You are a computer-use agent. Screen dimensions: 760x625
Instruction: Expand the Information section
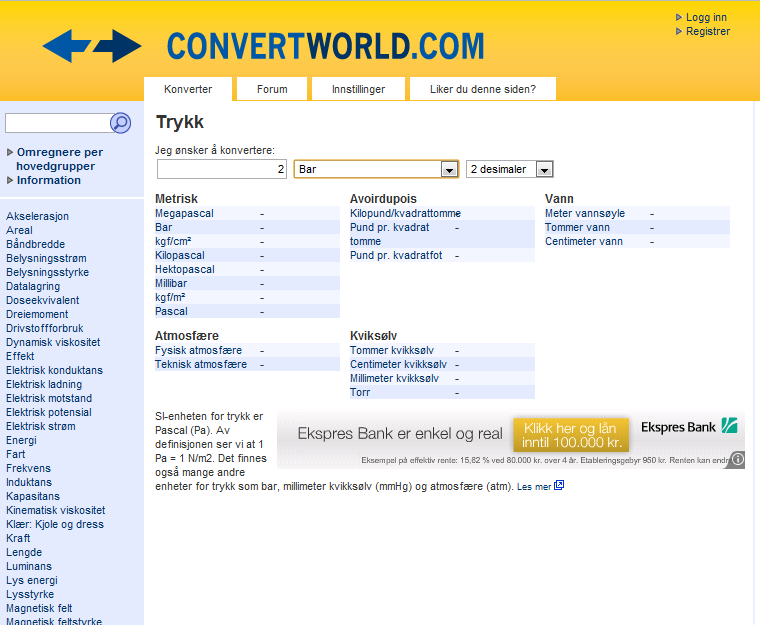(48, 180)
